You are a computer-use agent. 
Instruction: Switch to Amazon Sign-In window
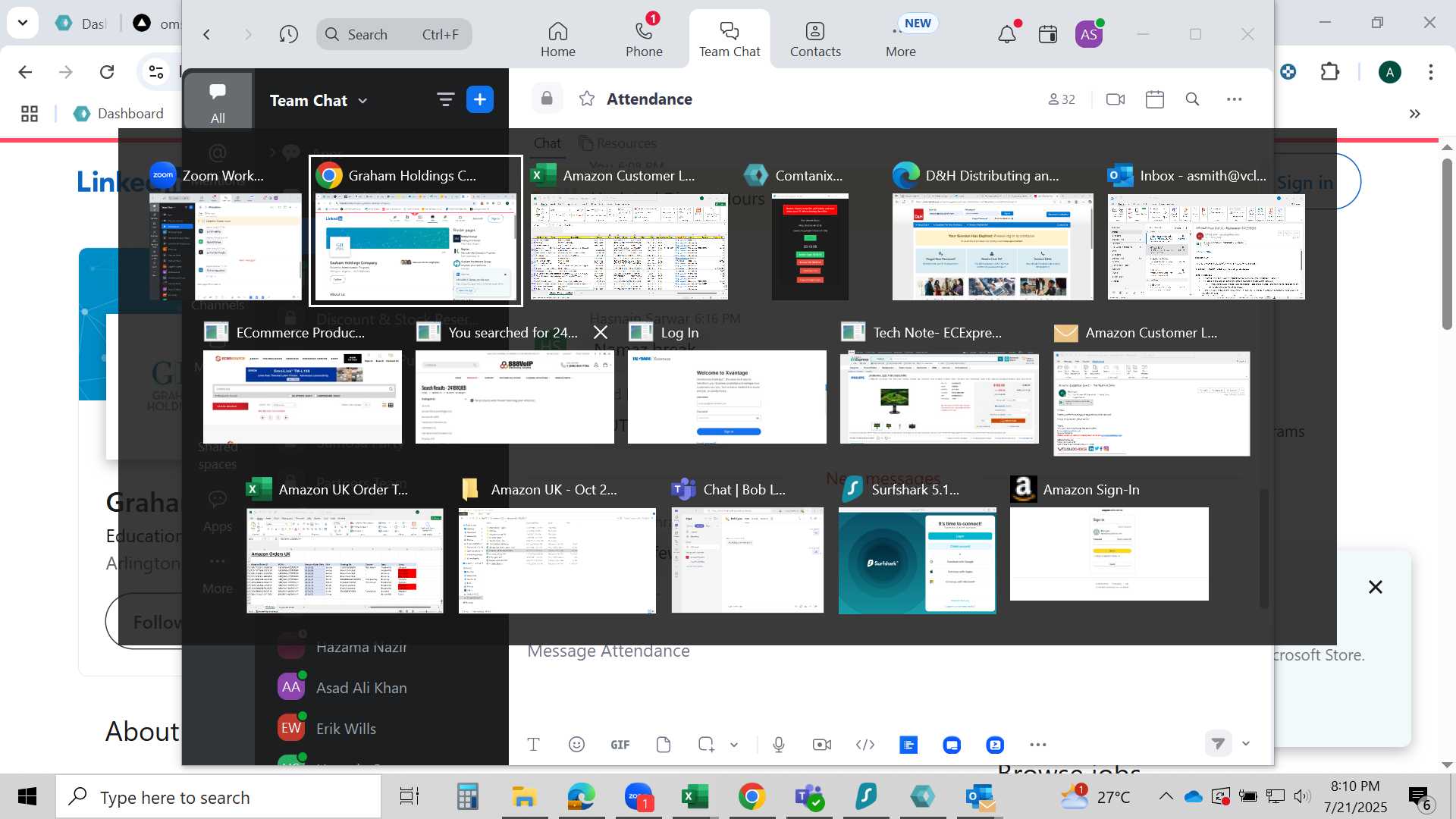[1109, 554]
